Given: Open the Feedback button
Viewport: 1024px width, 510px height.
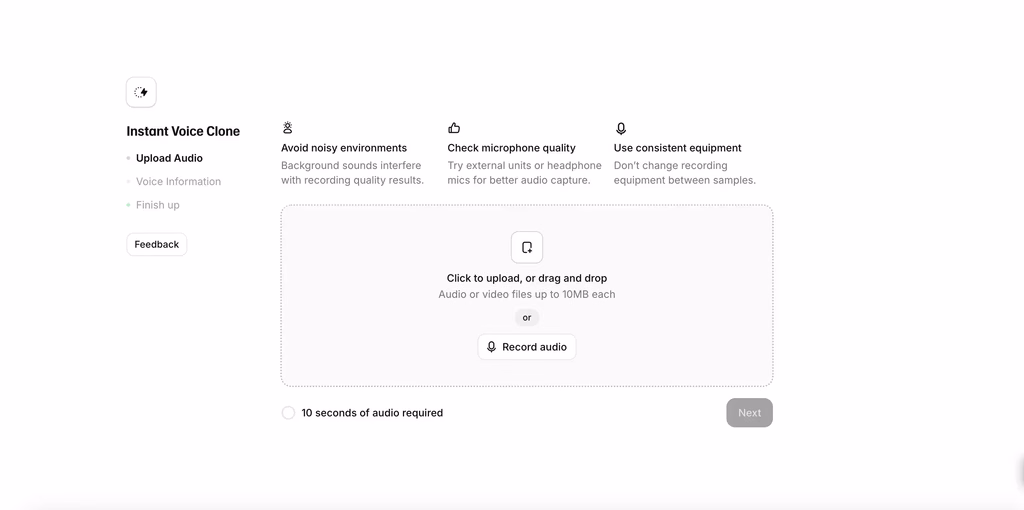Looking at the screenshot, I should [x=157, y=244].
